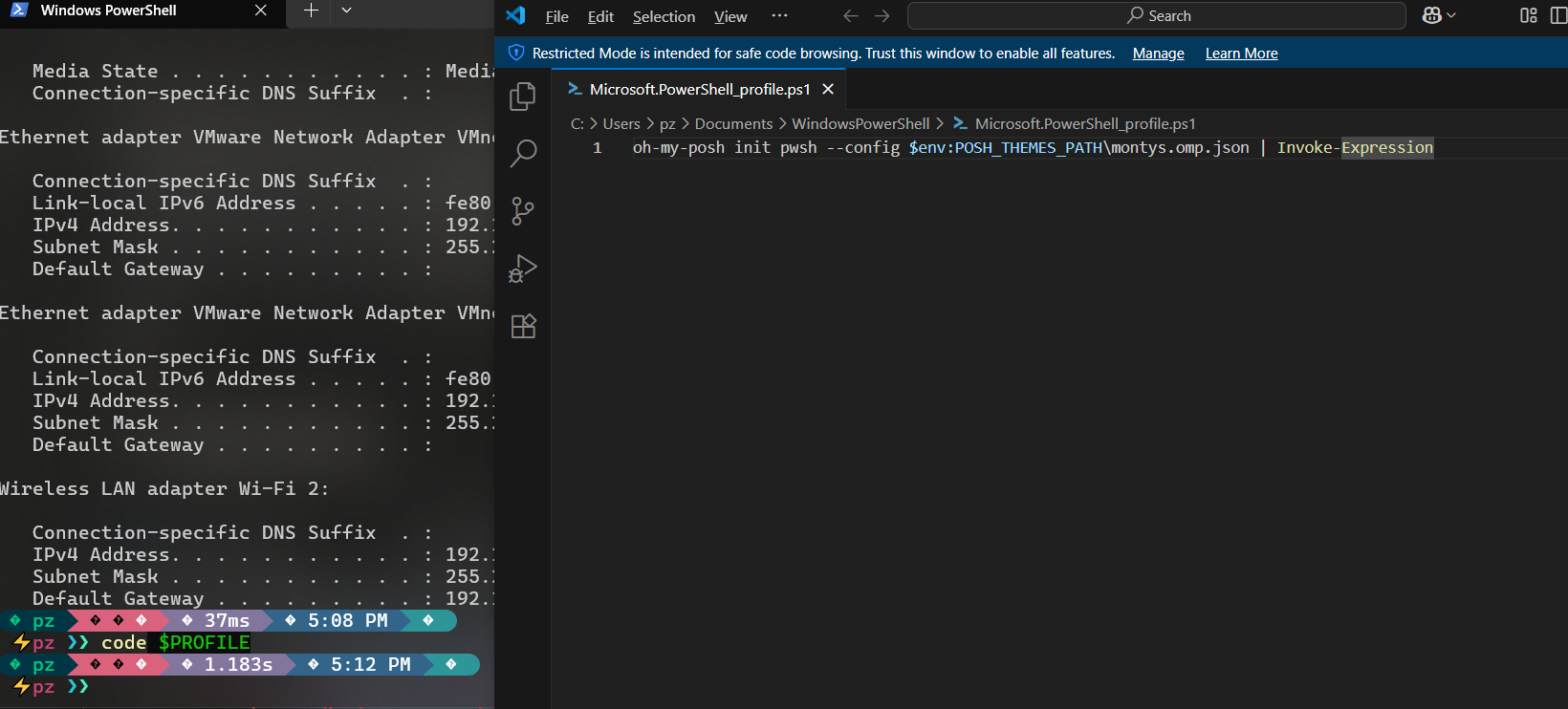The width and height of the screenshot is (1568, 709).
Task: Open the Customize Layout icon
Action: pyautogui.click(x=1529, y=15)
